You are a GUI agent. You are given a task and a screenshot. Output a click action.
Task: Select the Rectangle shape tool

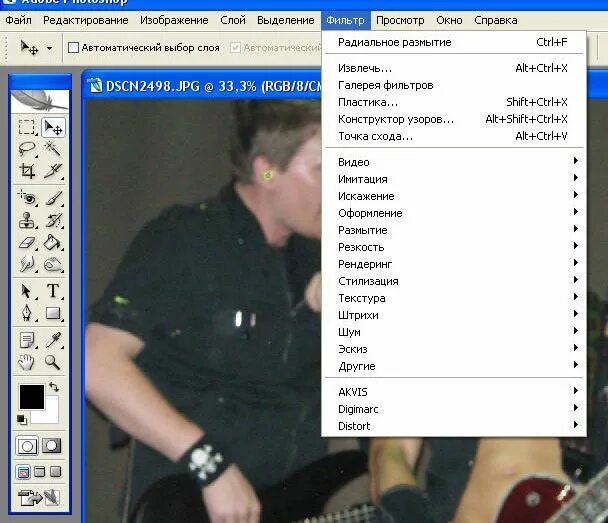53,313
